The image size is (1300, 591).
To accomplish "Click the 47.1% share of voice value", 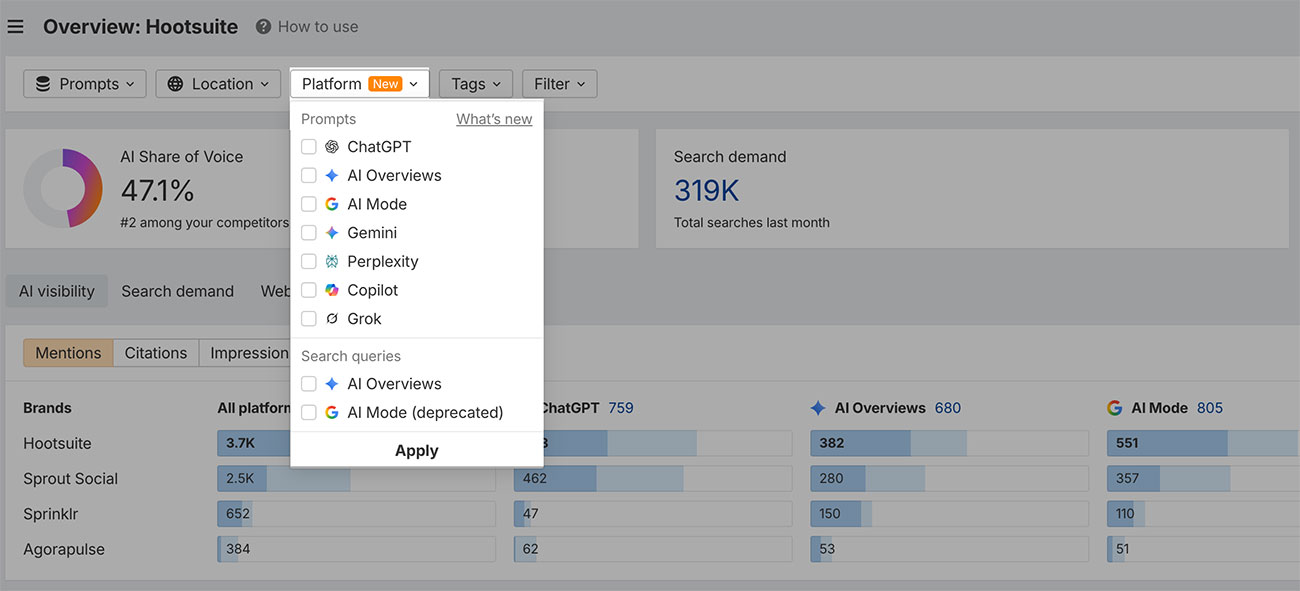I will pos(157,190).
